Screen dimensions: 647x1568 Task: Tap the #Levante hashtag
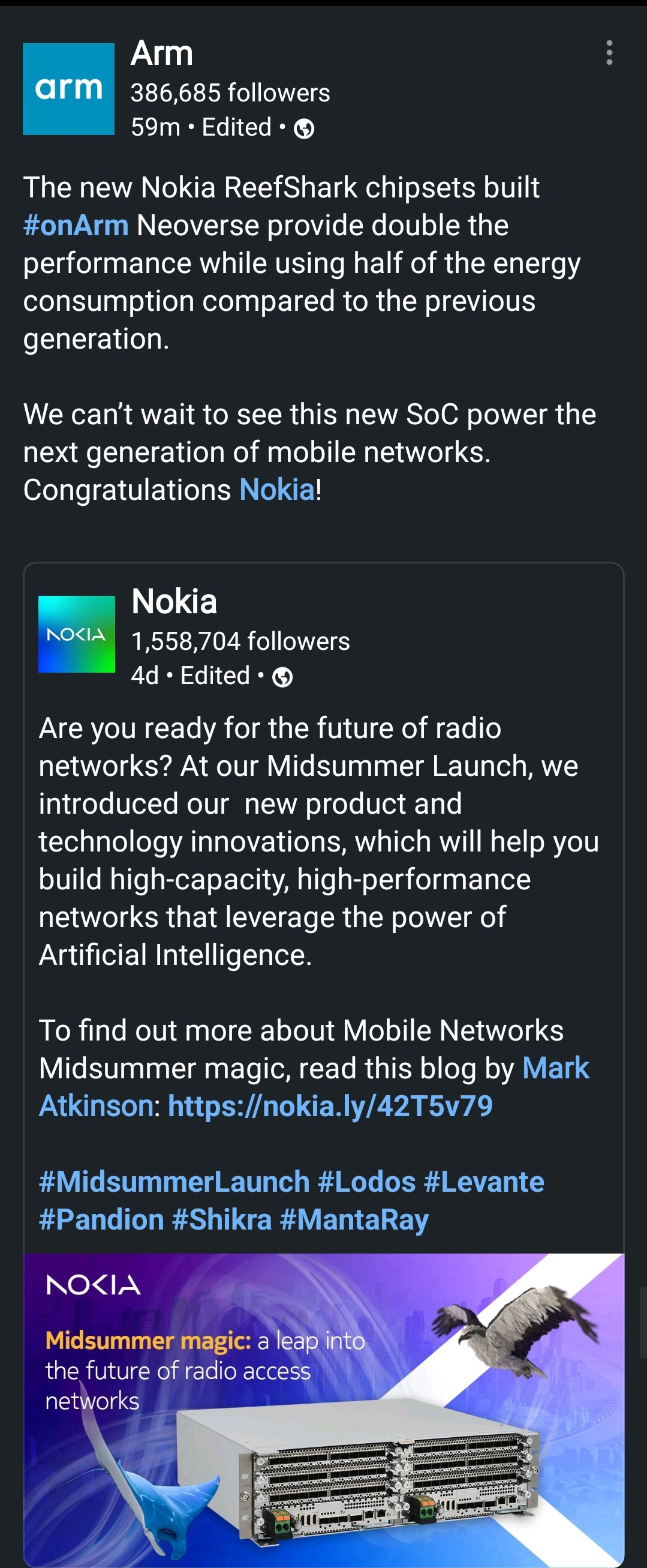point(484,1182)
